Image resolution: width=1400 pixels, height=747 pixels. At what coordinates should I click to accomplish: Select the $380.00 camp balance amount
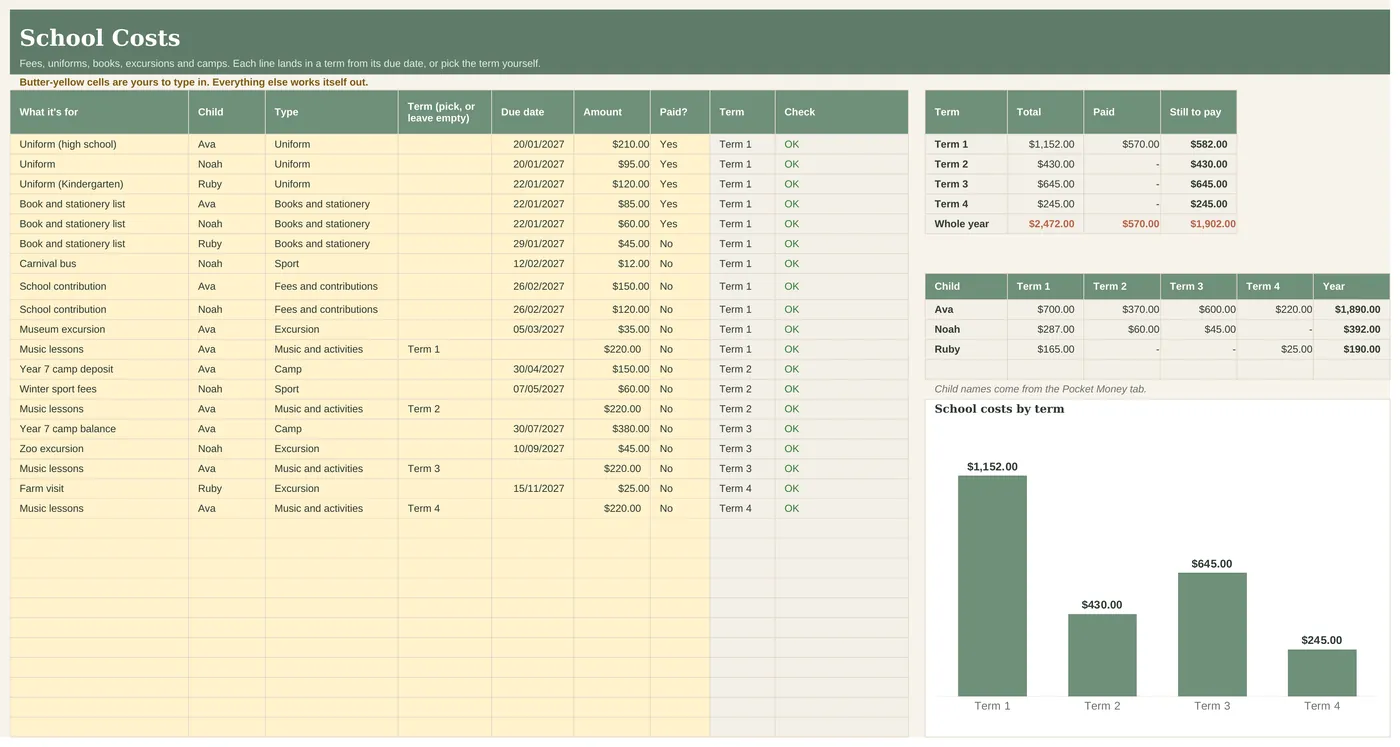pyautogui.click(x=612, y=429)
